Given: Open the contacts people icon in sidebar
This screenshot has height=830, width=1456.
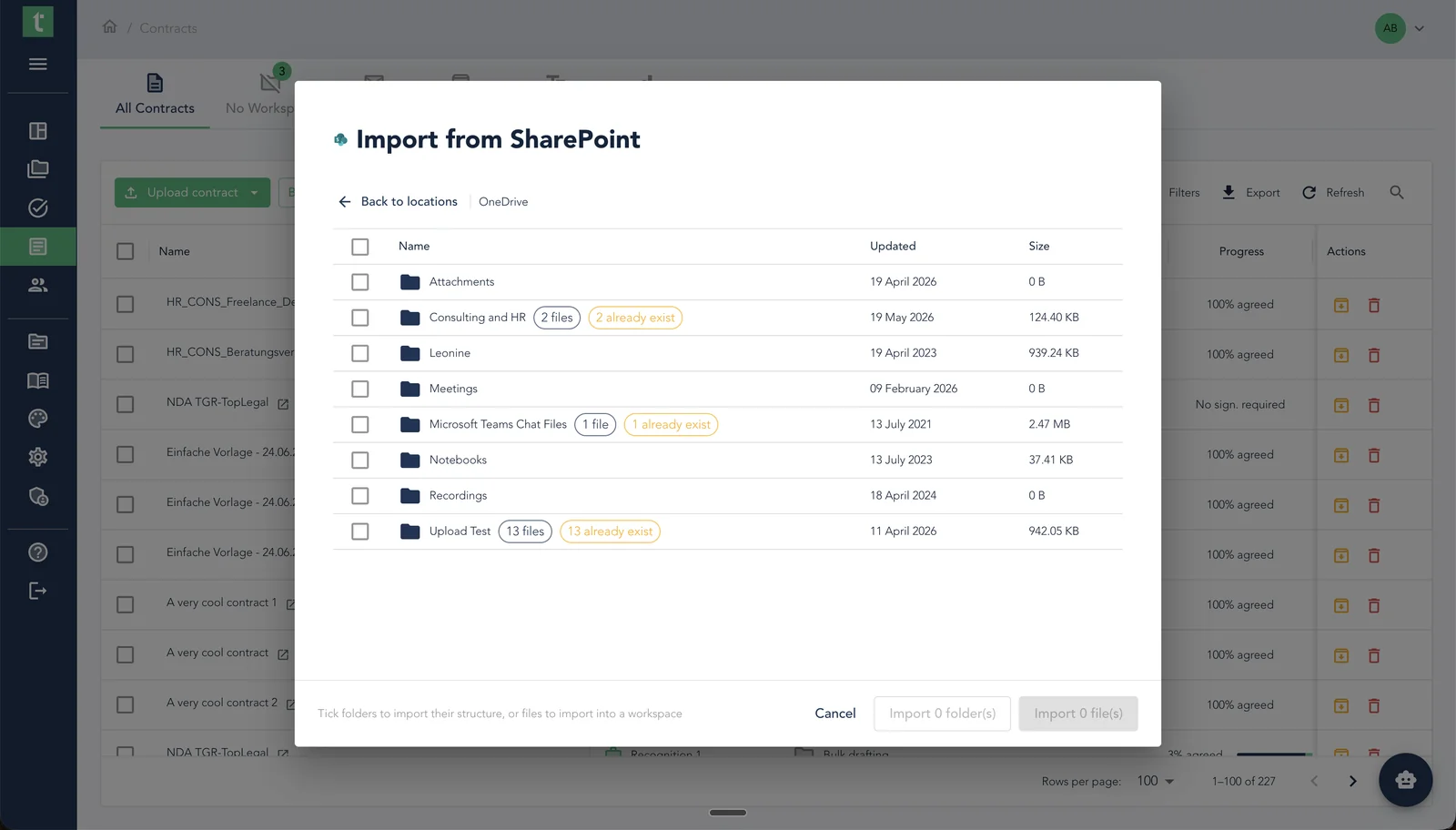Looking at the screenshot, I should [x=37, y=285].
